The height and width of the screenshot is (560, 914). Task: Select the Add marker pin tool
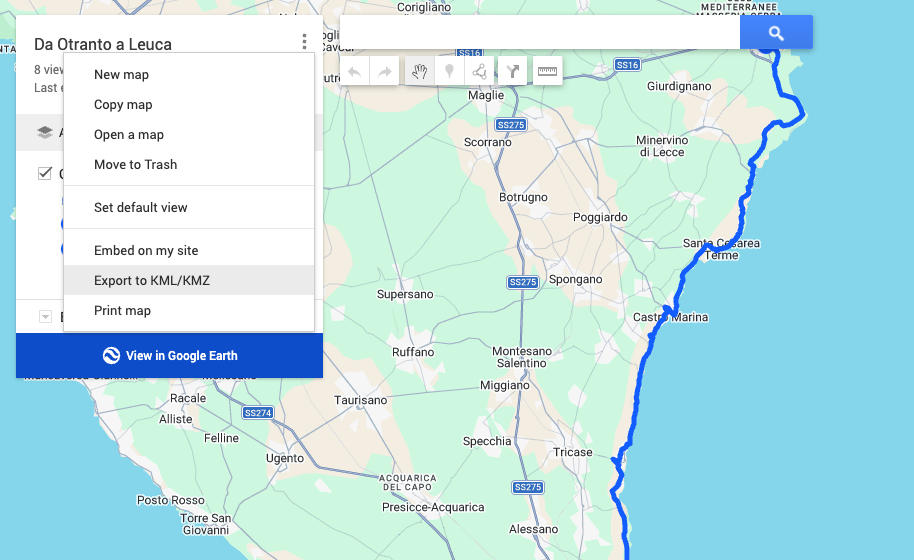(449, 71)
